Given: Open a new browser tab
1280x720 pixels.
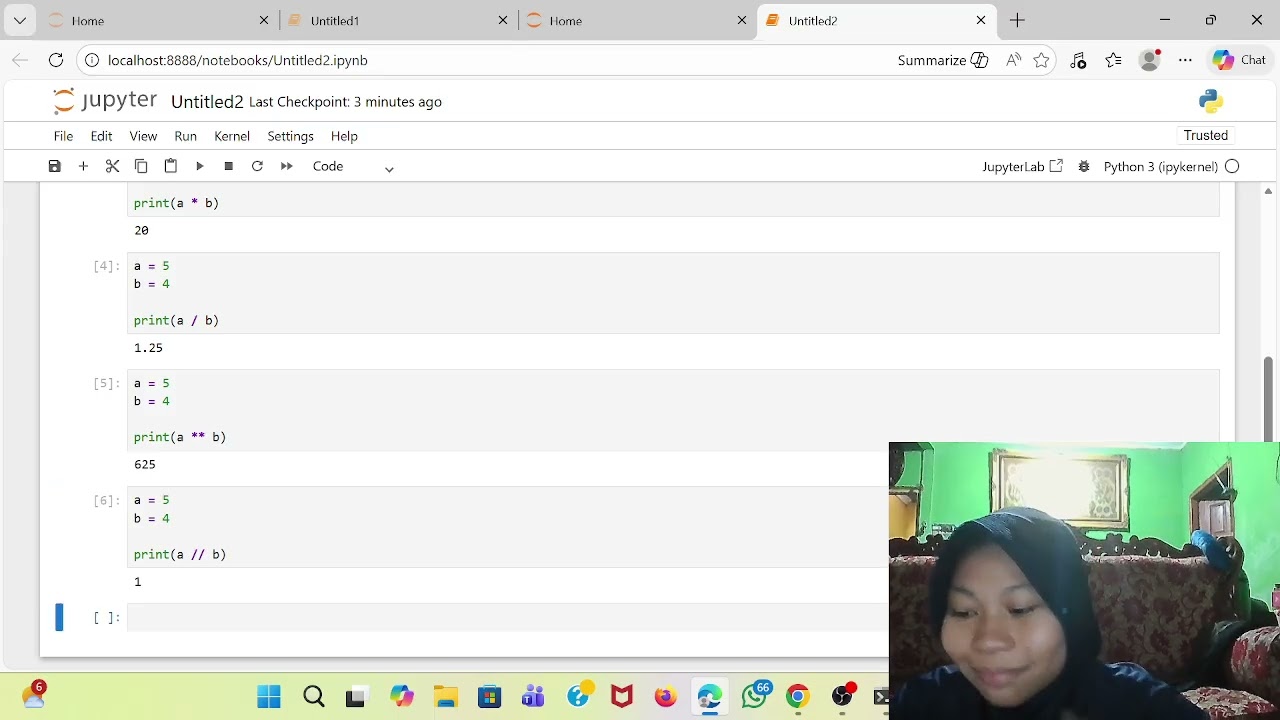Looking at the screenshot, I should [1017, 20].
